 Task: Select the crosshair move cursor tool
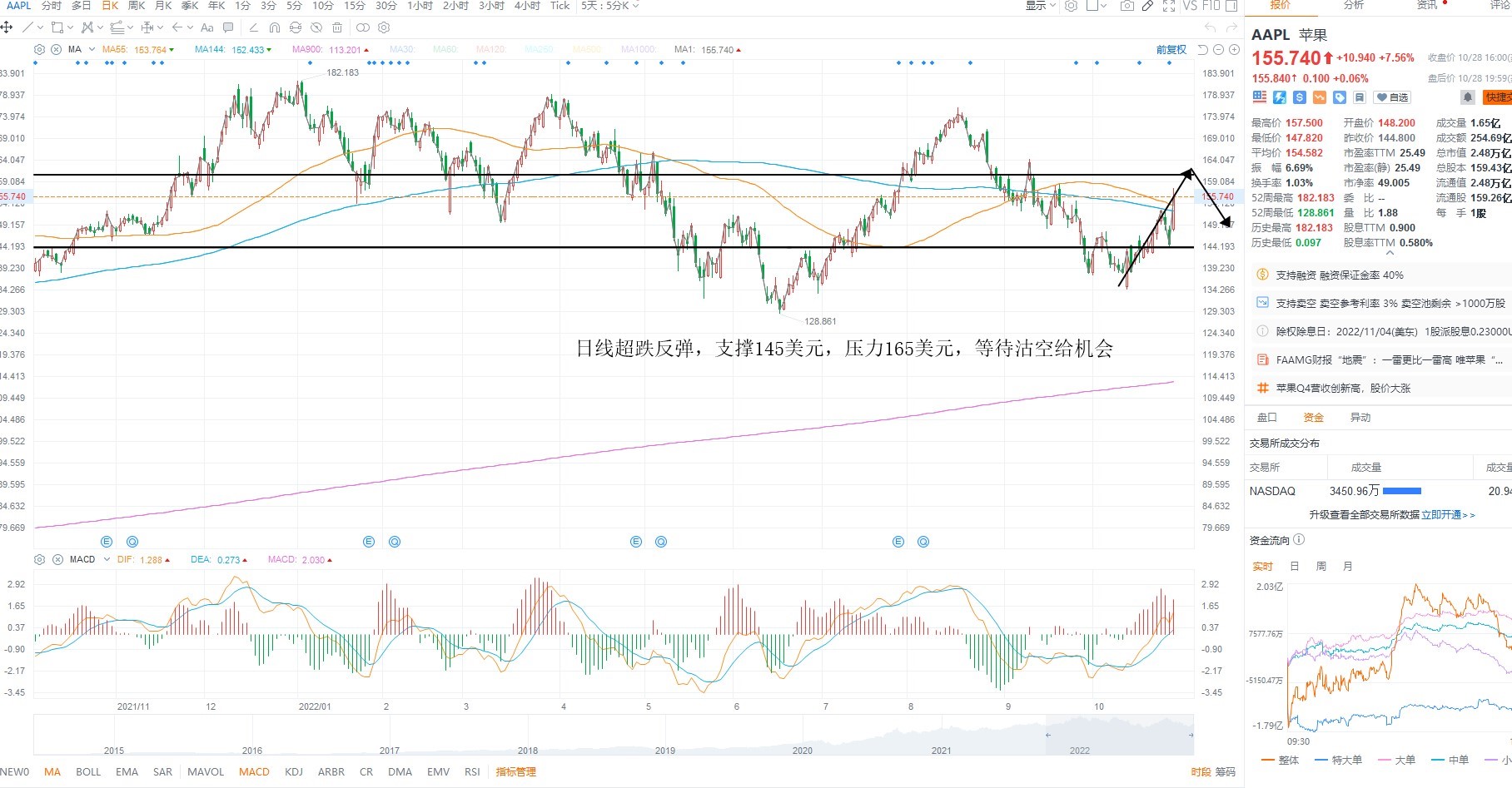7,27
